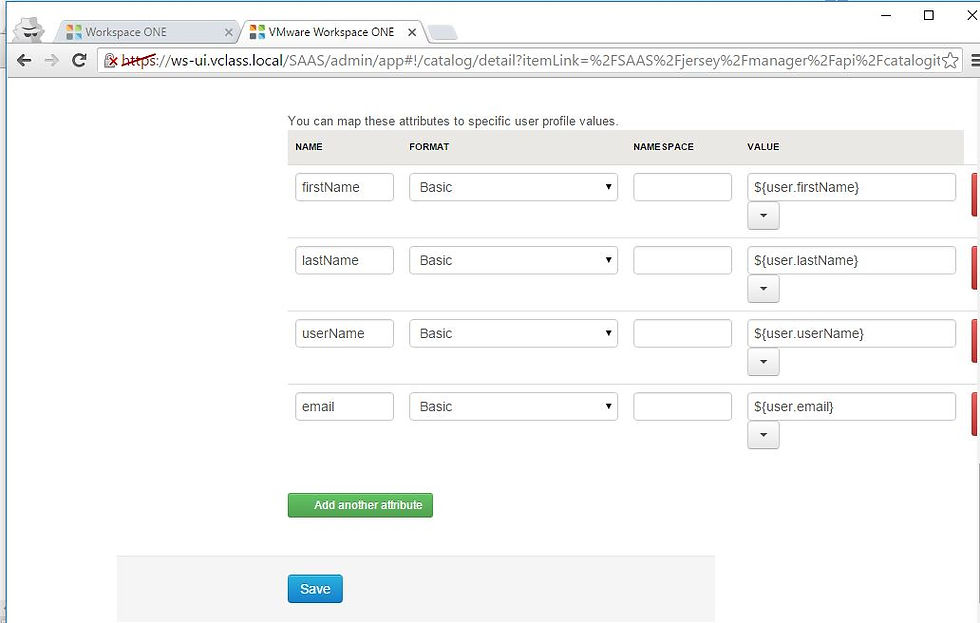Click the ${user.lastName} value field
This screenshot has width=980, height=623.
(x=851, y=260)
